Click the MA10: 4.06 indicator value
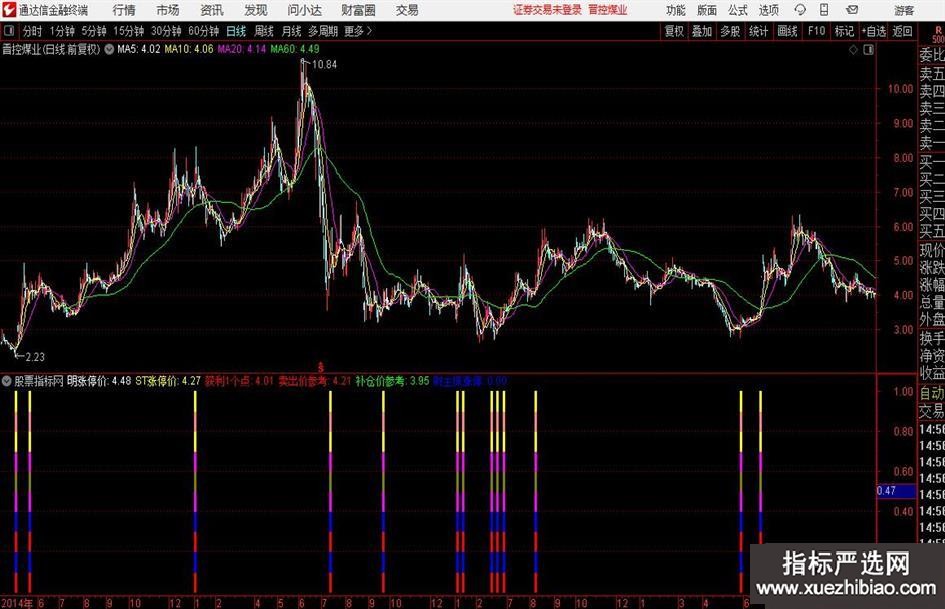Viewport: 945px width, 609px height. [189, 49]
